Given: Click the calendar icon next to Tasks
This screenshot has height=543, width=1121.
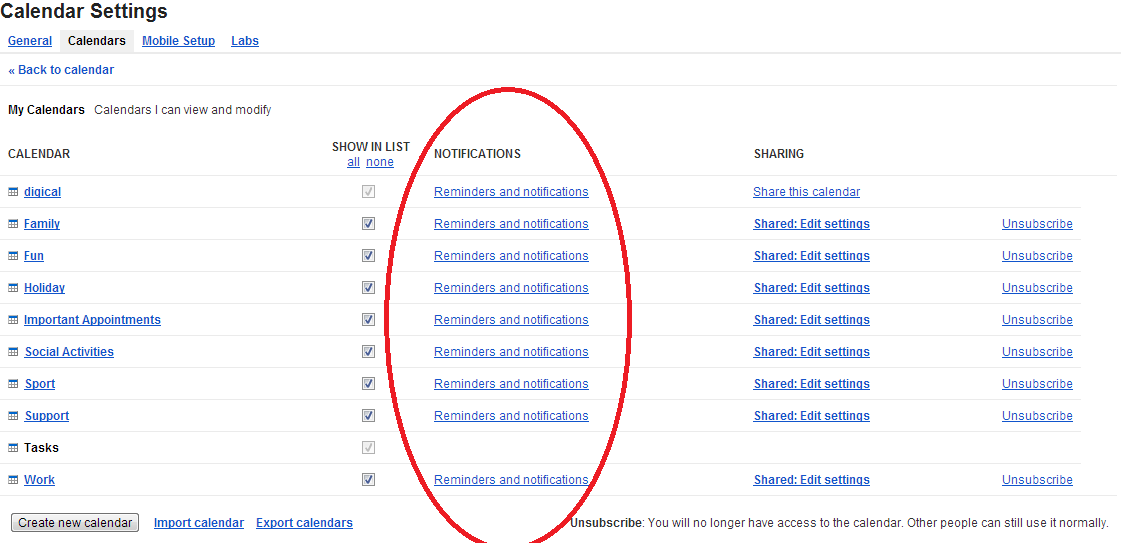Looking at the screenshot, I should point(13,448).
